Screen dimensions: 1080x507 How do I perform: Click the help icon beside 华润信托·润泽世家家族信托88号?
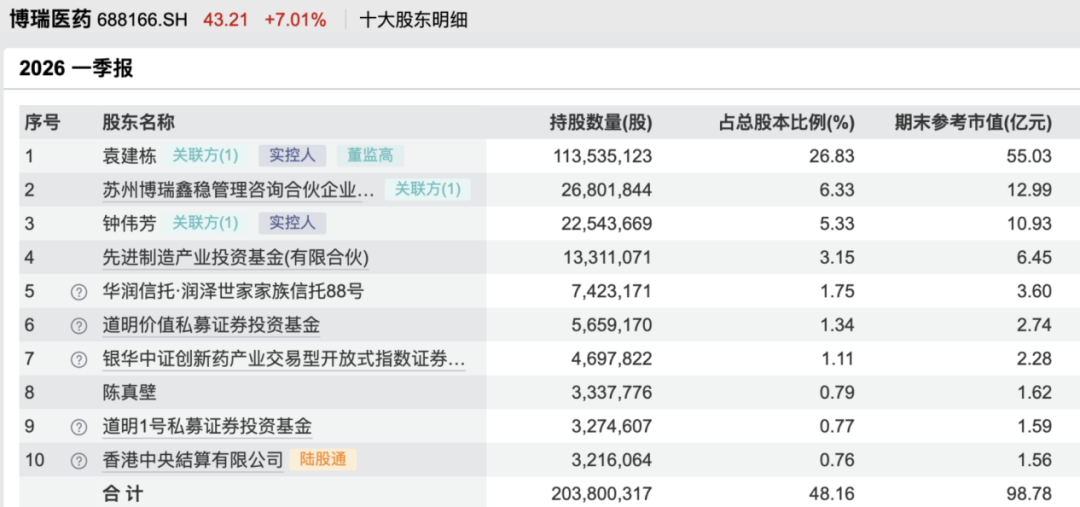click(79, 291)
